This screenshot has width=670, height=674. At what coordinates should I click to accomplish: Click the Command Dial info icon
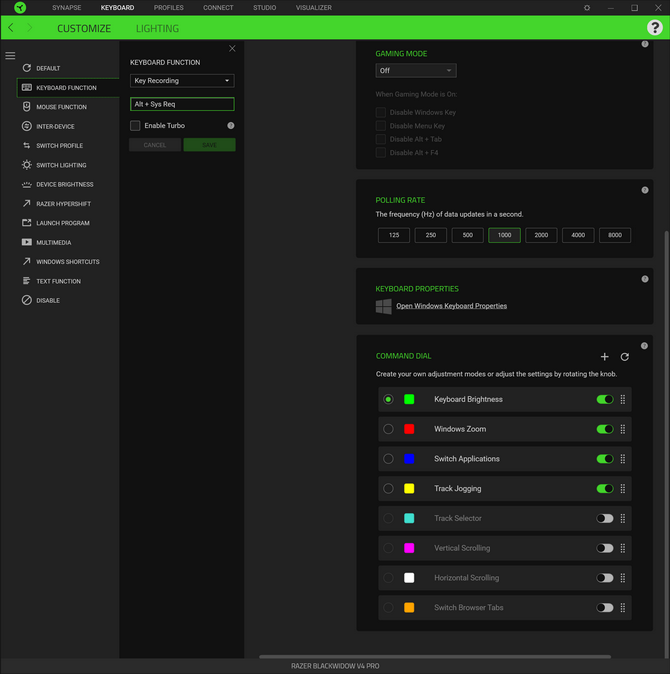click(x=644, y=346)
